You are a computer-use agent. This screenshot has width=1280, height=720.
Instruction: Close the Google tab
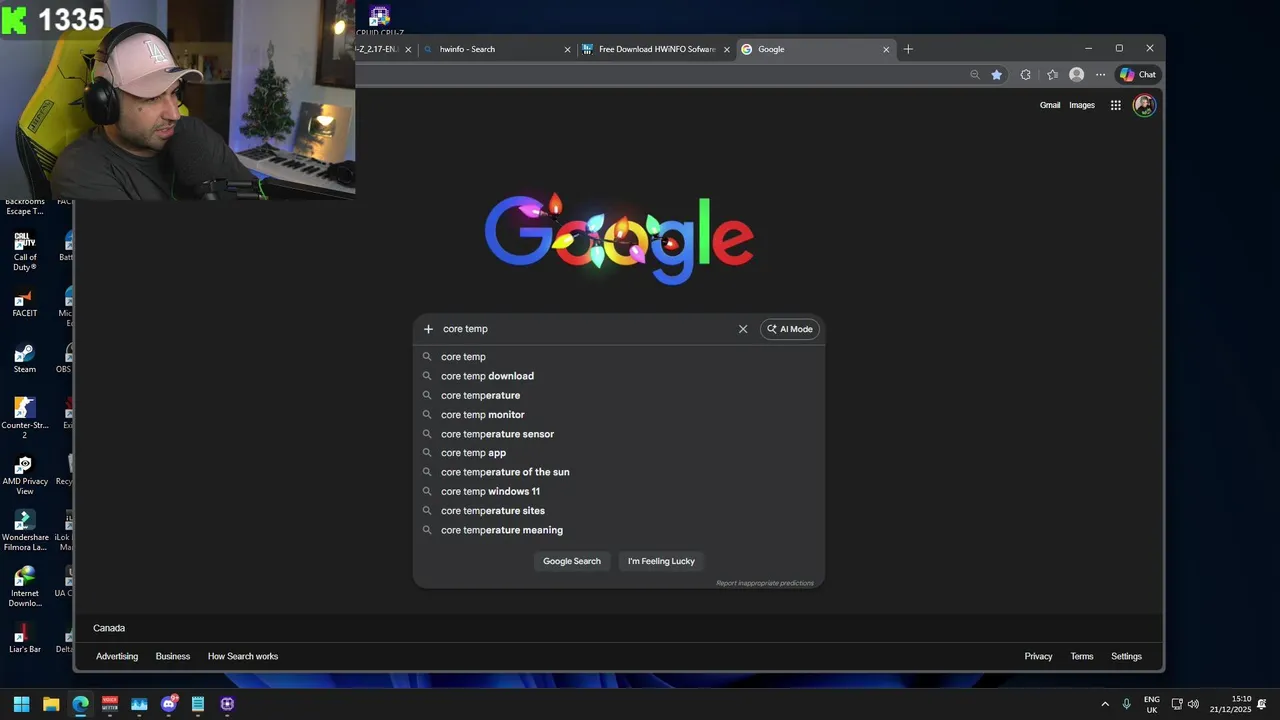pos(886,49)
